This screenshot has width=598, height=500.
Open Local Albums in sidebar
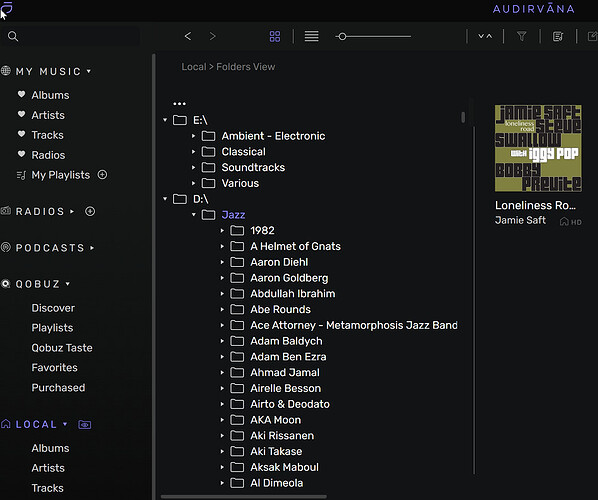(50, 448)
